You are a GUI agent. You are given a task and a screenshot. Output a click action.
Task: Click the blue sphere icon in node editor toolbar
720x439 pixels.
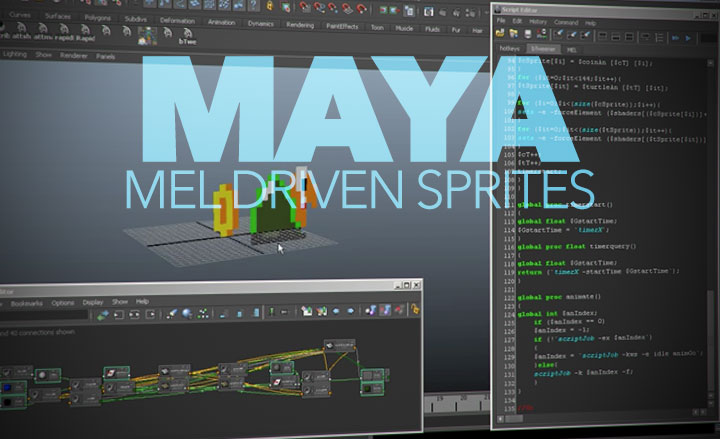187,314
